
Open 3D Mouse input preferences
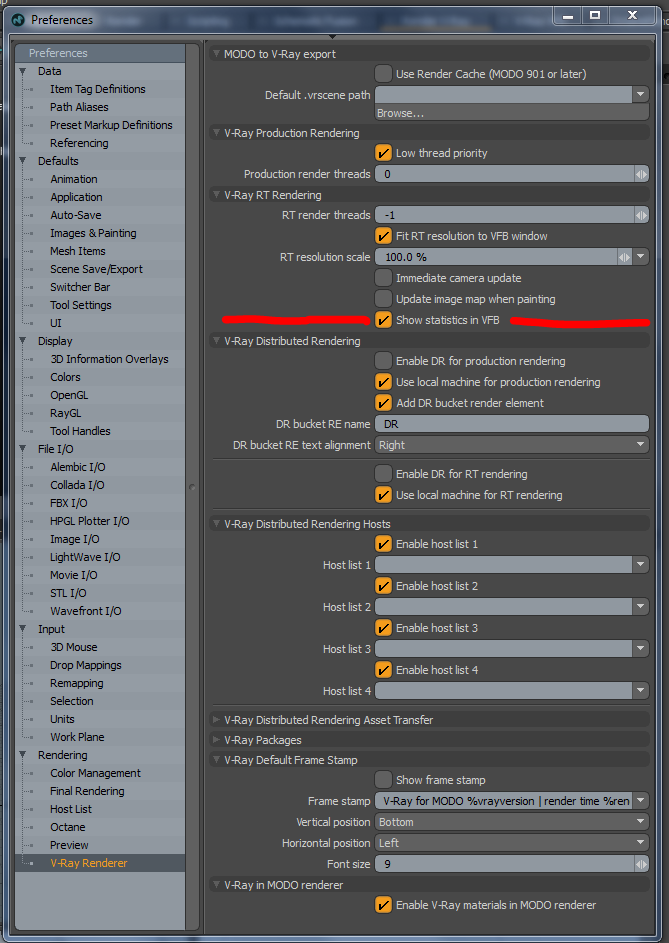[73, 647]
